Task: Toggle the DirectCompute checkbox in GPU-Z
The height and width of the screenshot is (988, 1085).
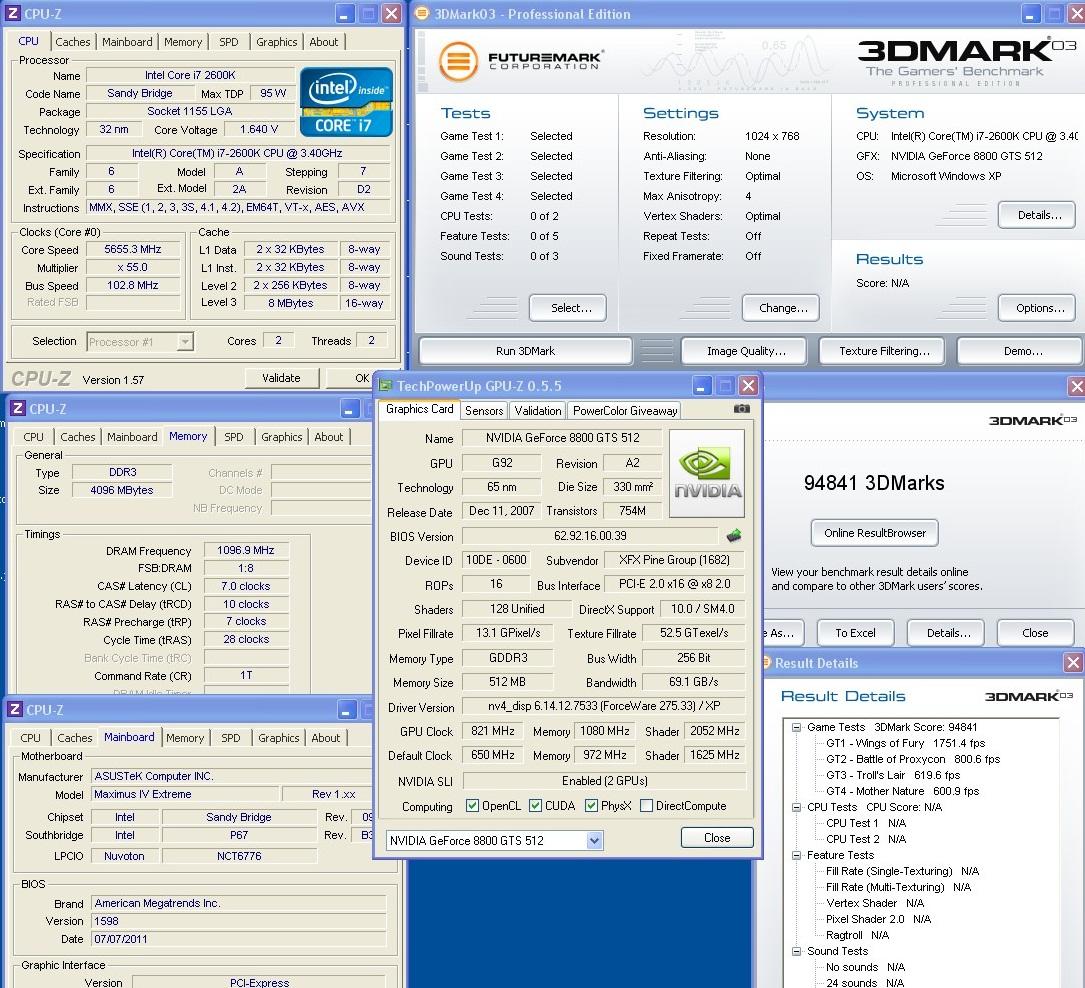Action: pos(646,805)
